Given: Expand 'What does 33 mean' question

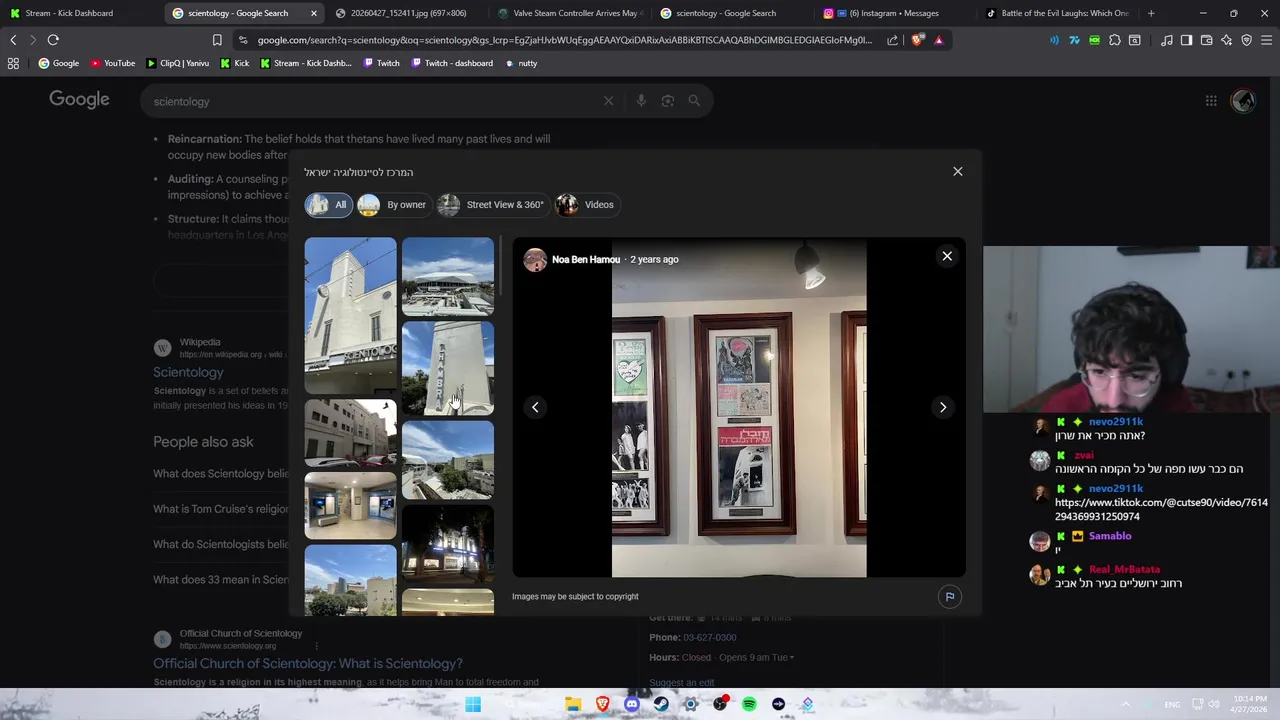Looking at the screenshot, I should point(221,580).
